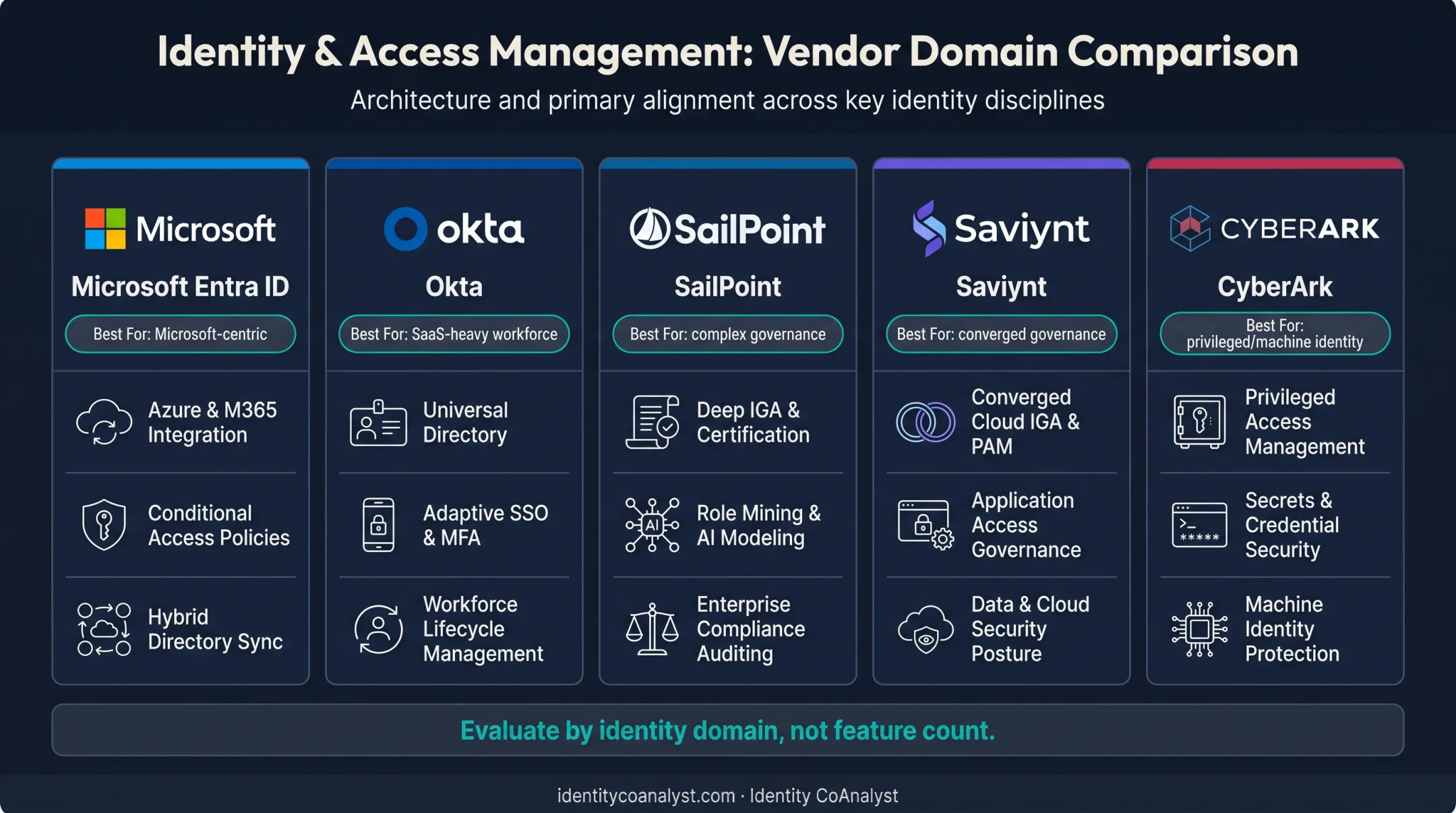Viewport: 1456px width, 813px height.
Task: Click the 'Application Access Governance' label
Action: 1026,525
